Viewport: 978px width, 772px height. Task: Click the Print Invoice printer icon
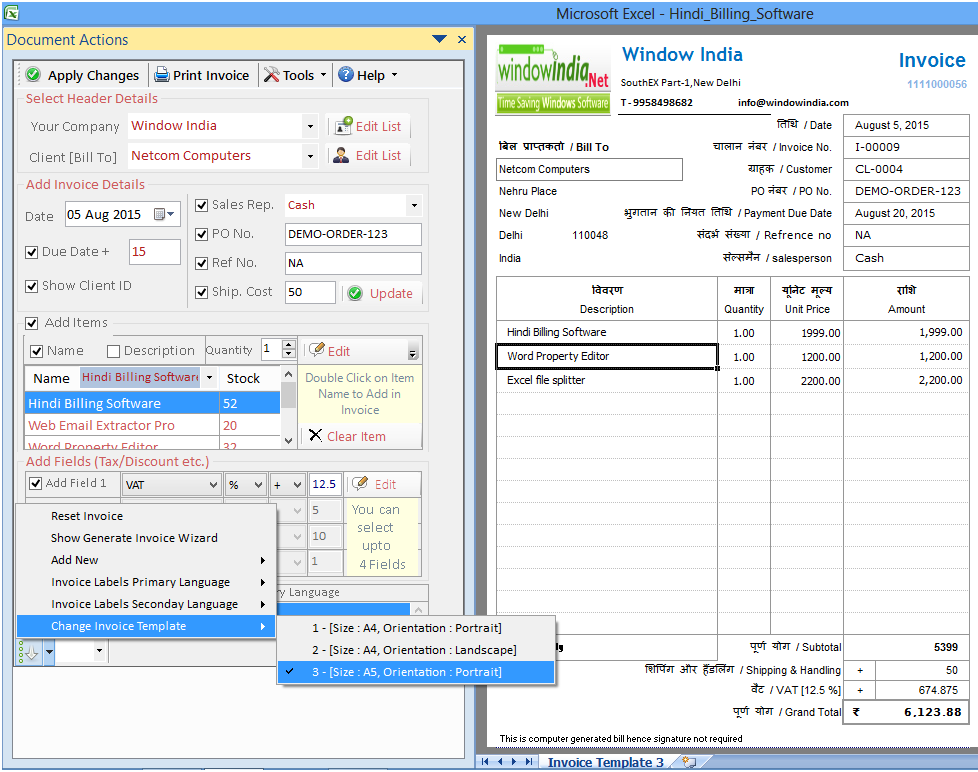pyautogui.click(x=162, y=75)
